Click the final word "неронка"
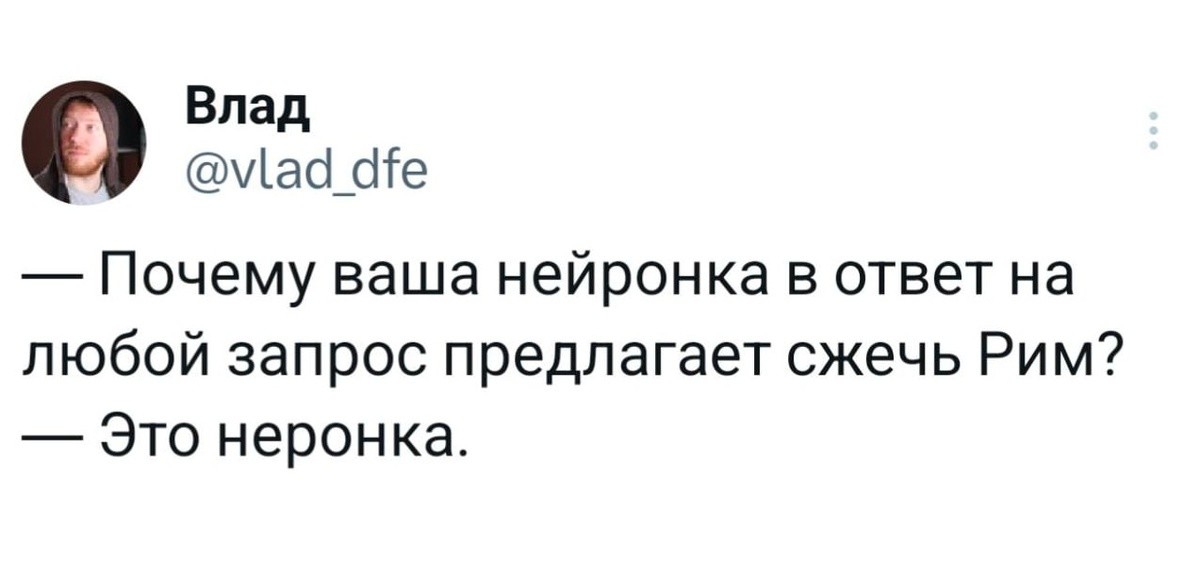 tap(338, 433)
